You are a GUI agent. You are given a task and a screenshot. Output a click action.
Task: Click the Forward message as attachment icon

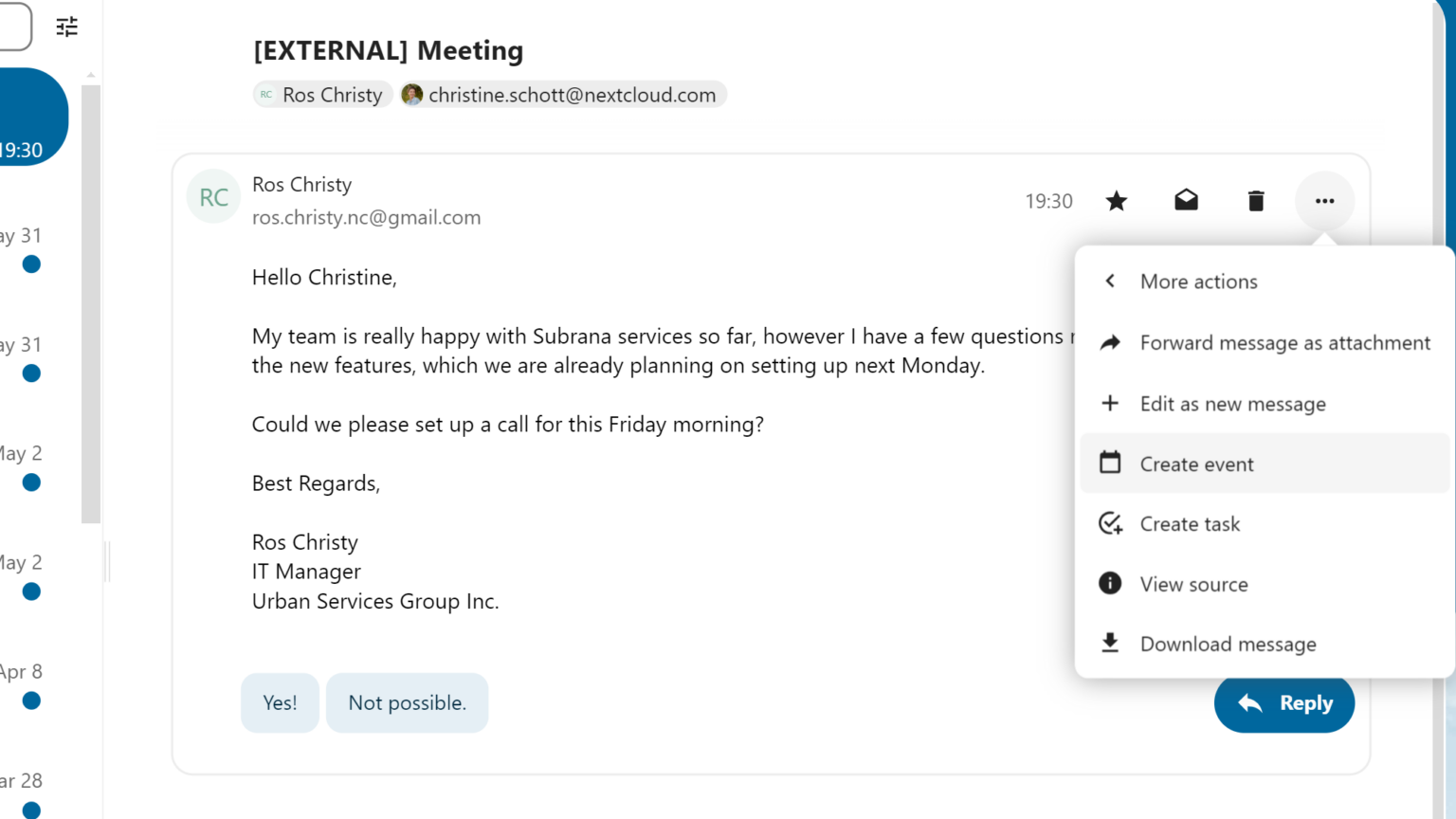click(1109, 342)
